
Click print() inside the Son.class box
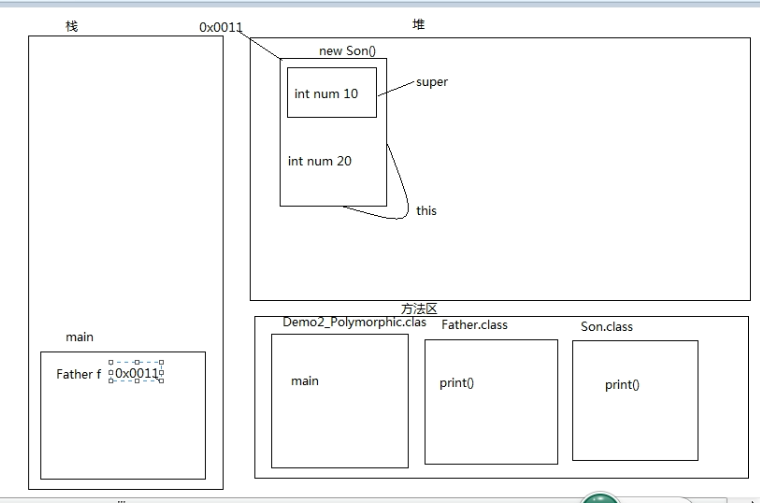[x=622, y=385]
